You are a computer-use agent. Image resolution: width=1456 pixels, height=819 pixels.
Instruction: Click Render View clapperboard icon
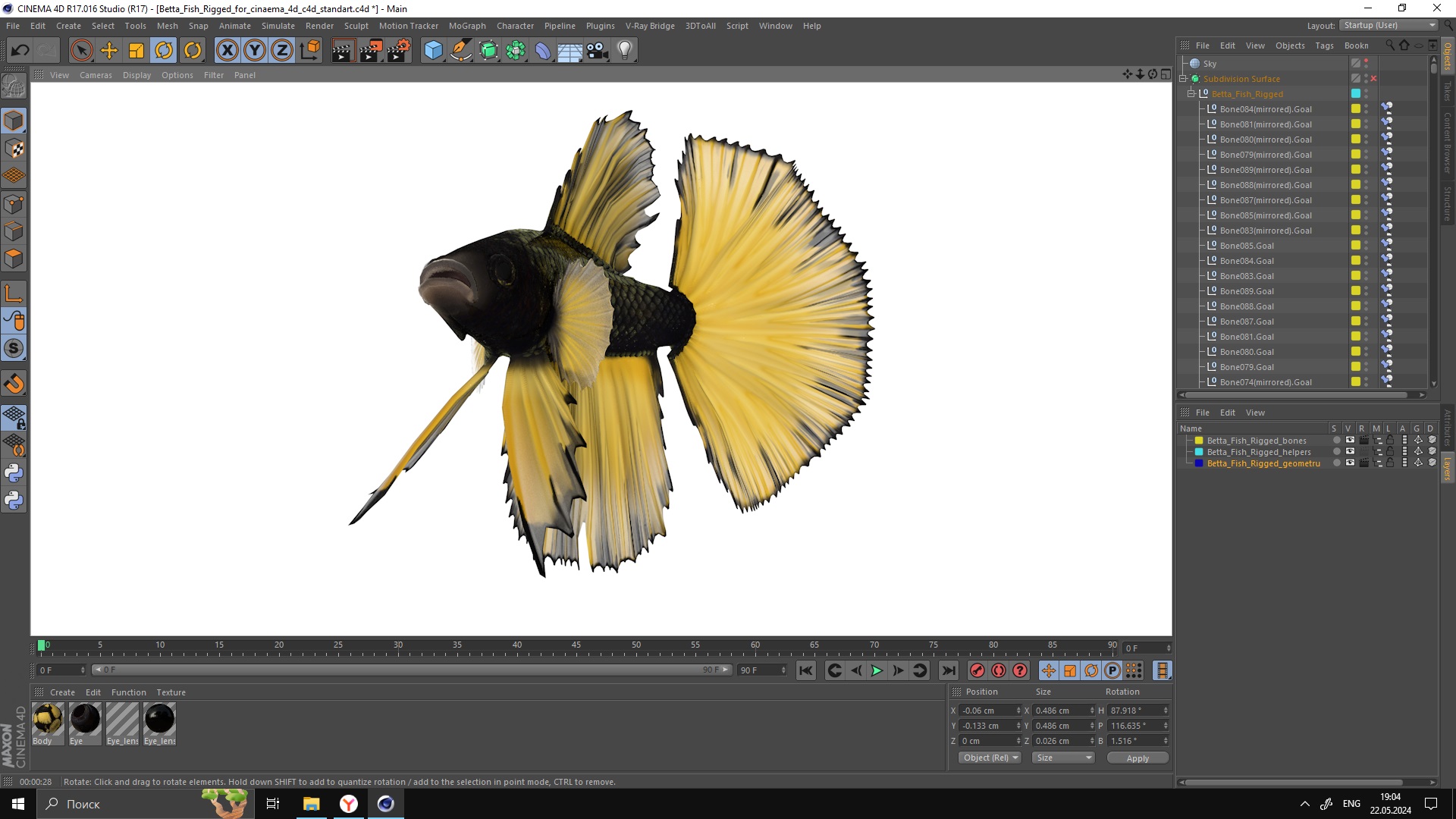click(x=343, y=51)
